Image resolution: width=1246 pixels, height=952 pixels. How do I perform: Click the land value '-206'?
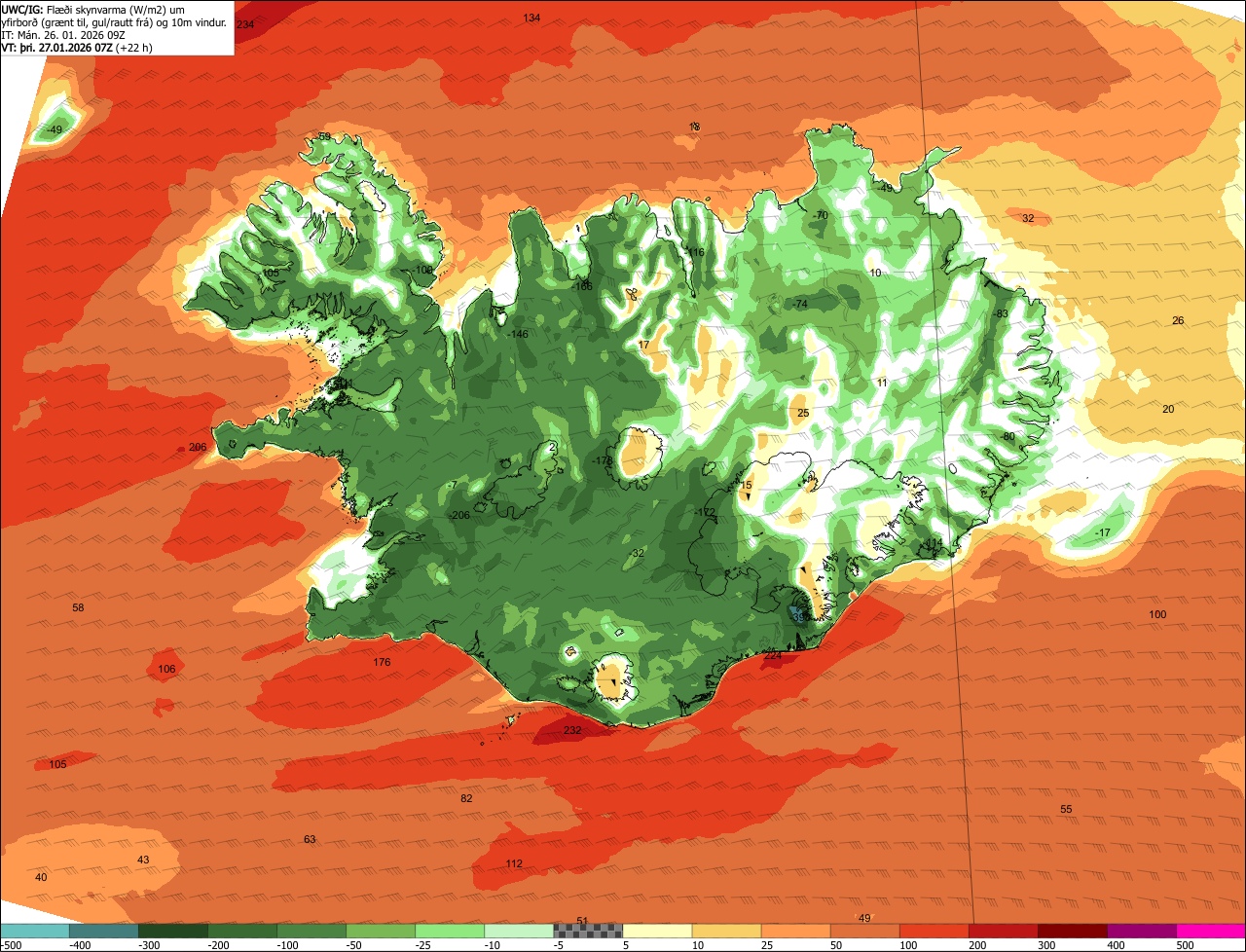click(458, 516)
